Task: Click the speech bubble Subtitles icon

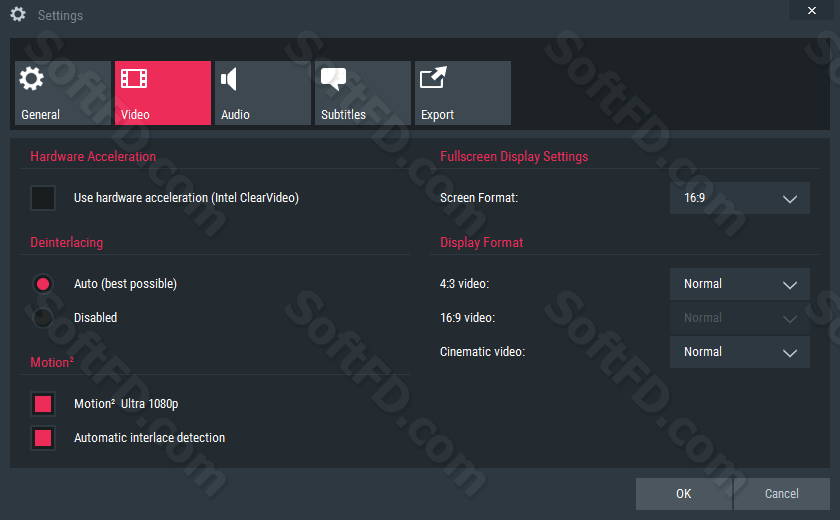Action: pos(333,79)
